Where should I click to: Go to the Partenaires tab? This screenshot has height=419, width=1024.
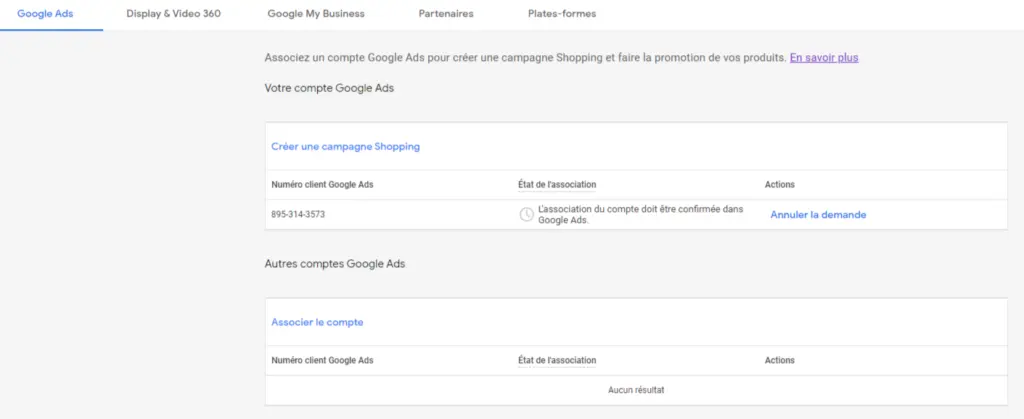click(446, 14)
